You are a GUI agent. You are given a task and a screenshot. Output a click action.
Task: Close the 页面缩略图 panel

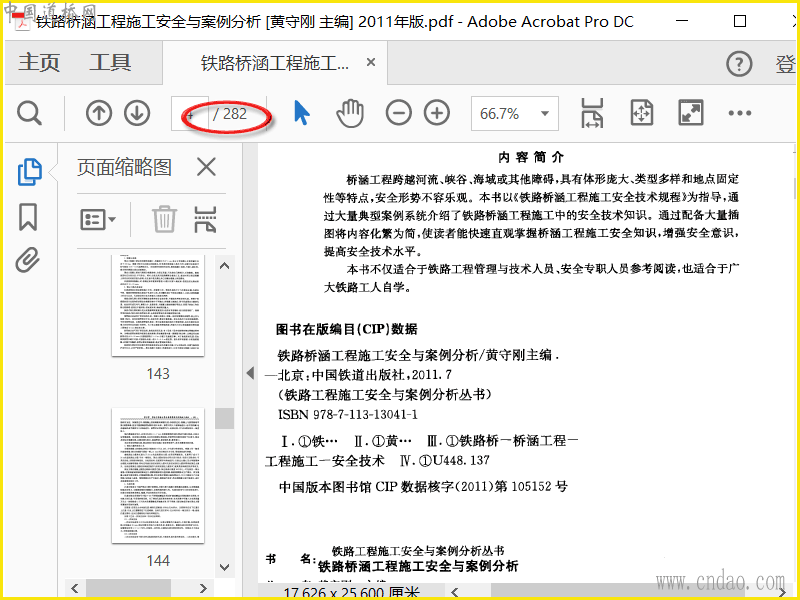[x=206, y=167]
